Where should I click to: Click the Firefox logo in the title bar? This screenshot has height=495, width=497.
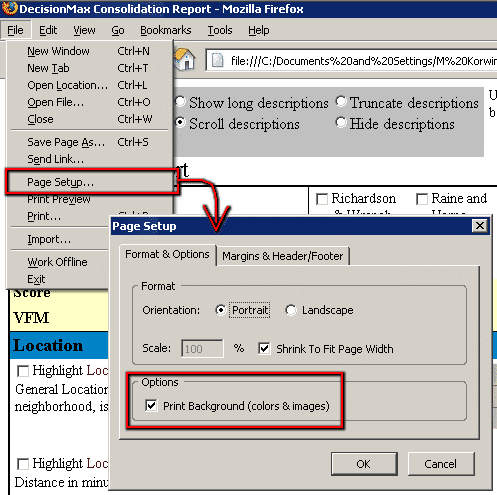click(9, 8)
